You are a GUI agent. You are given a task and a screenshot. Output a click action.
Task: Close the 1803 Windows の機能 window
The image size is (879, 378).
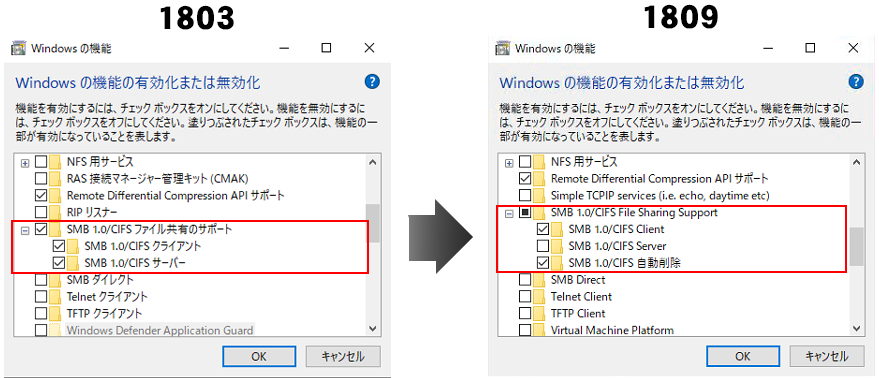click(369, 48)
